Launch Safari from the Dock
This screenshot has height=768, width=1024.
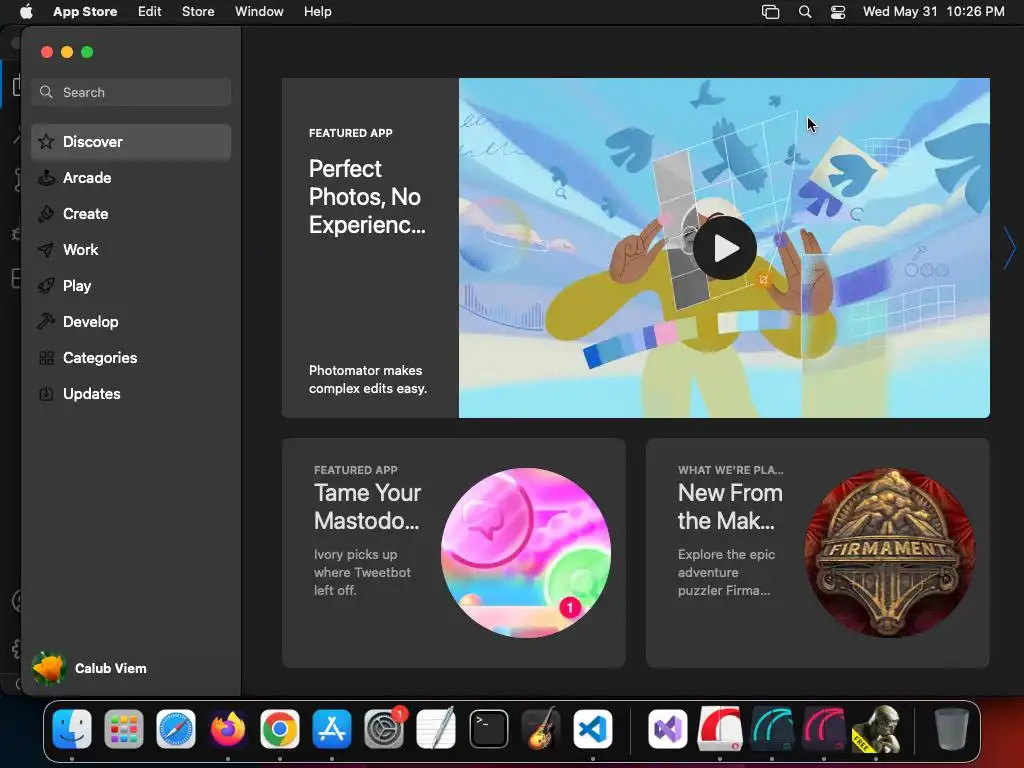pyautogui.click(x=176, y=729)
